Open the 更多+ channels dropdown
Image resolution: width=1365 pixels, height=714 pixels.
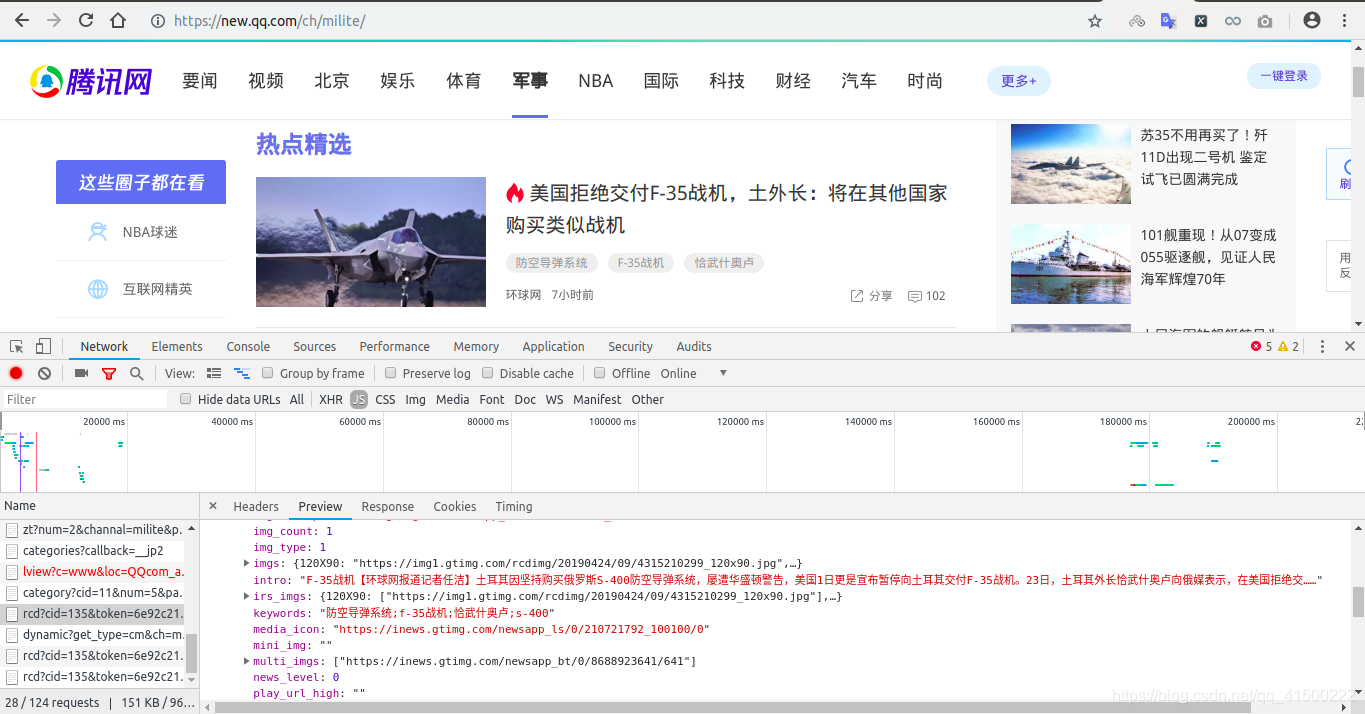(x=1018, y=81)
